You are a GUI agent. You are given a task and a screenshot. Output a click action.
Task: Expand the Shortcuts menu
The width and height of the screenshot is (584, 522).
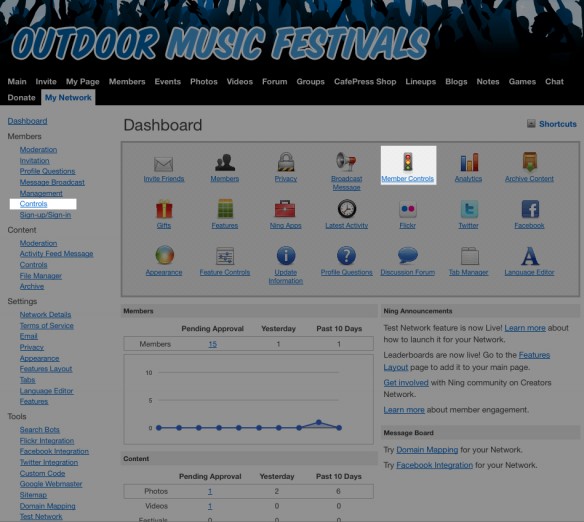point(552,124)
